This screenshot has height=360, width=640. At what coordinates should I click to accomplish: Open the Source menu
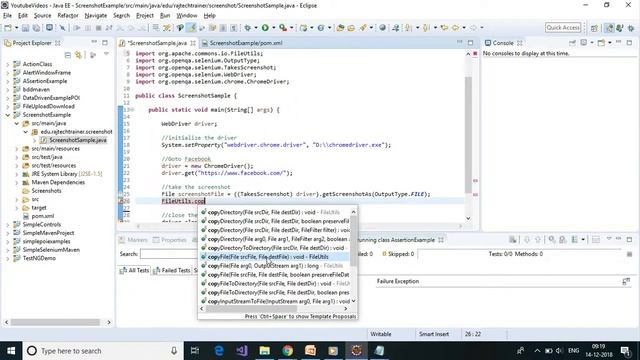click(x=42, y=16)
